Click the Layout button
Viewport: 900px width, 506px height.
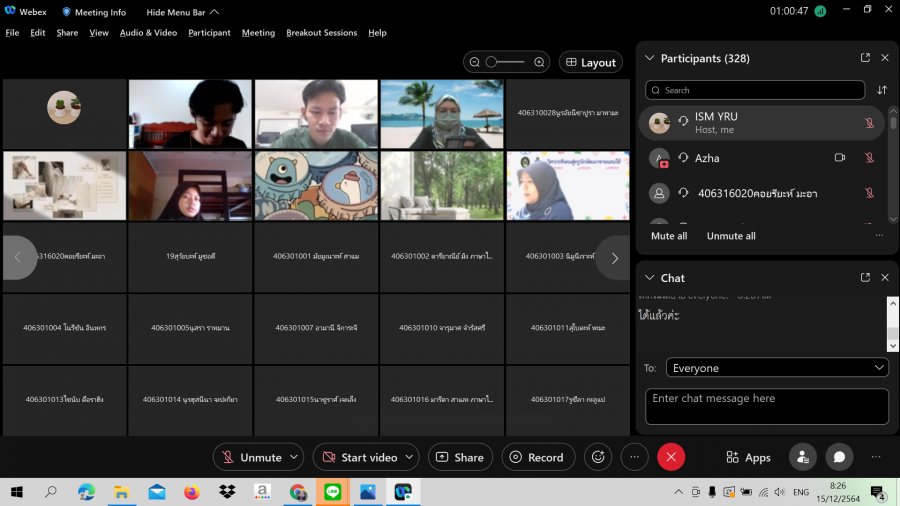click(x=590, y=62)
